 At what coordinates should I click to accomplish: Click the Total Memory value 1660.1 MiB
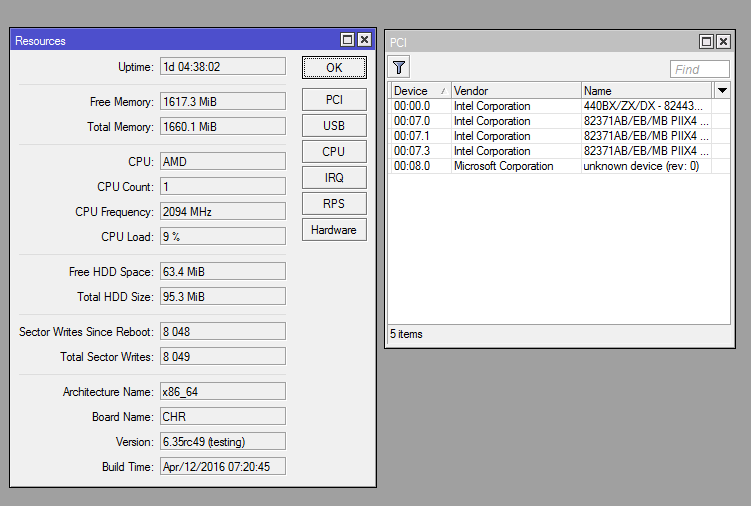[x=223, y=126]
